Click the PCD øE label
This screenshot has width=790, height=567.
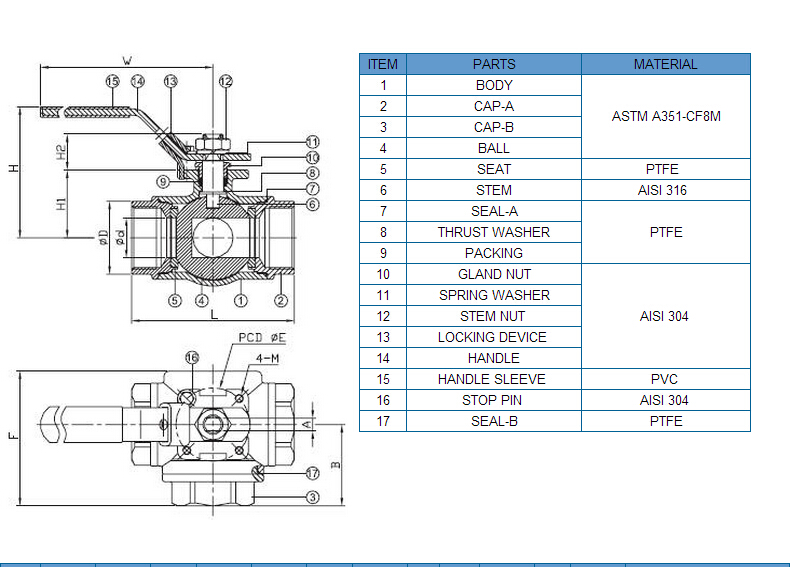point(262,337)
